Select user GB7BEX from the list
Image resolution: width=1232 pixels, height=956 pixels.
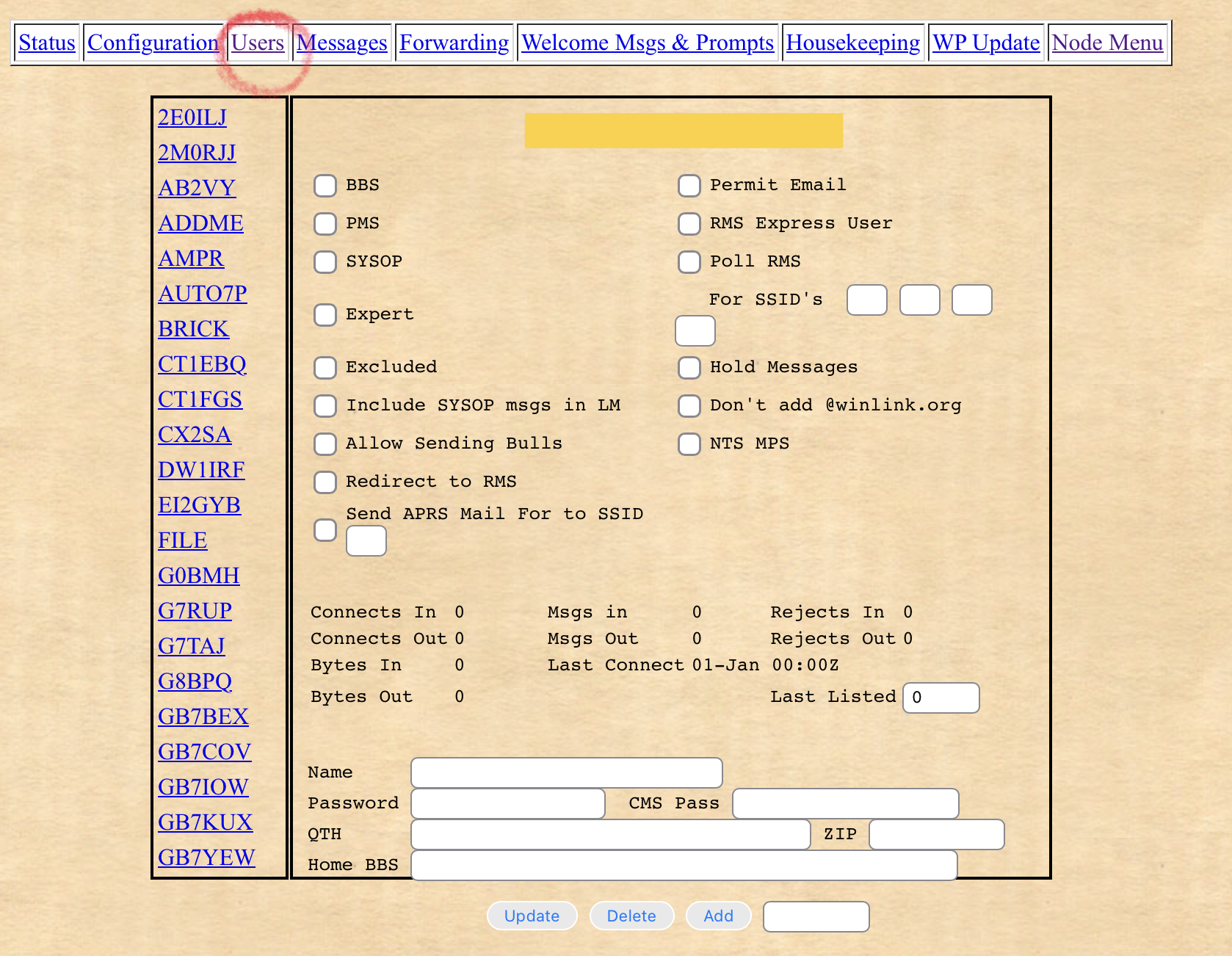pos(203,717)
